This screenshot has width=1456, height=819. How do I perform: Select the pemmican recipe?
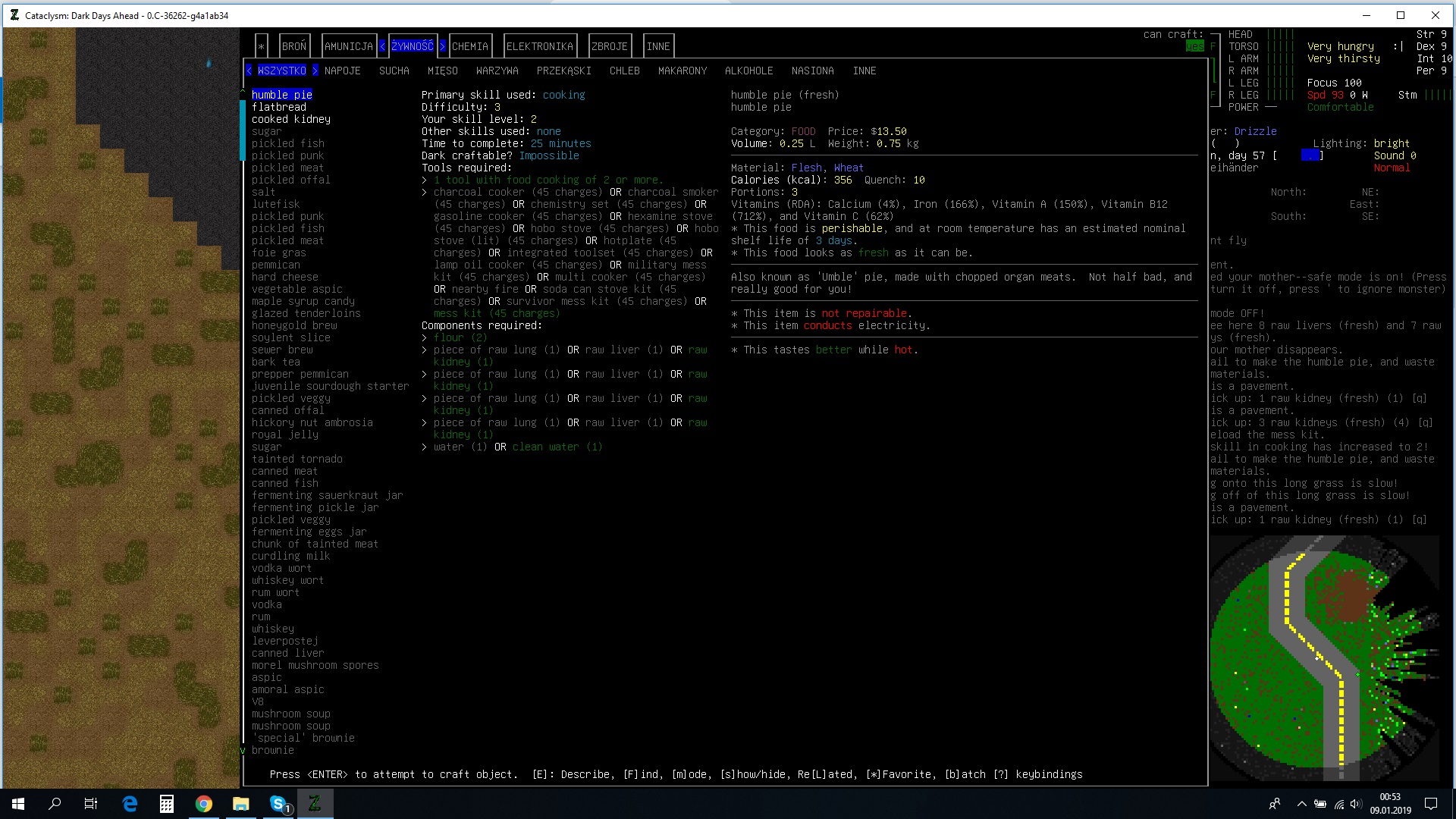tap(276, 265)
